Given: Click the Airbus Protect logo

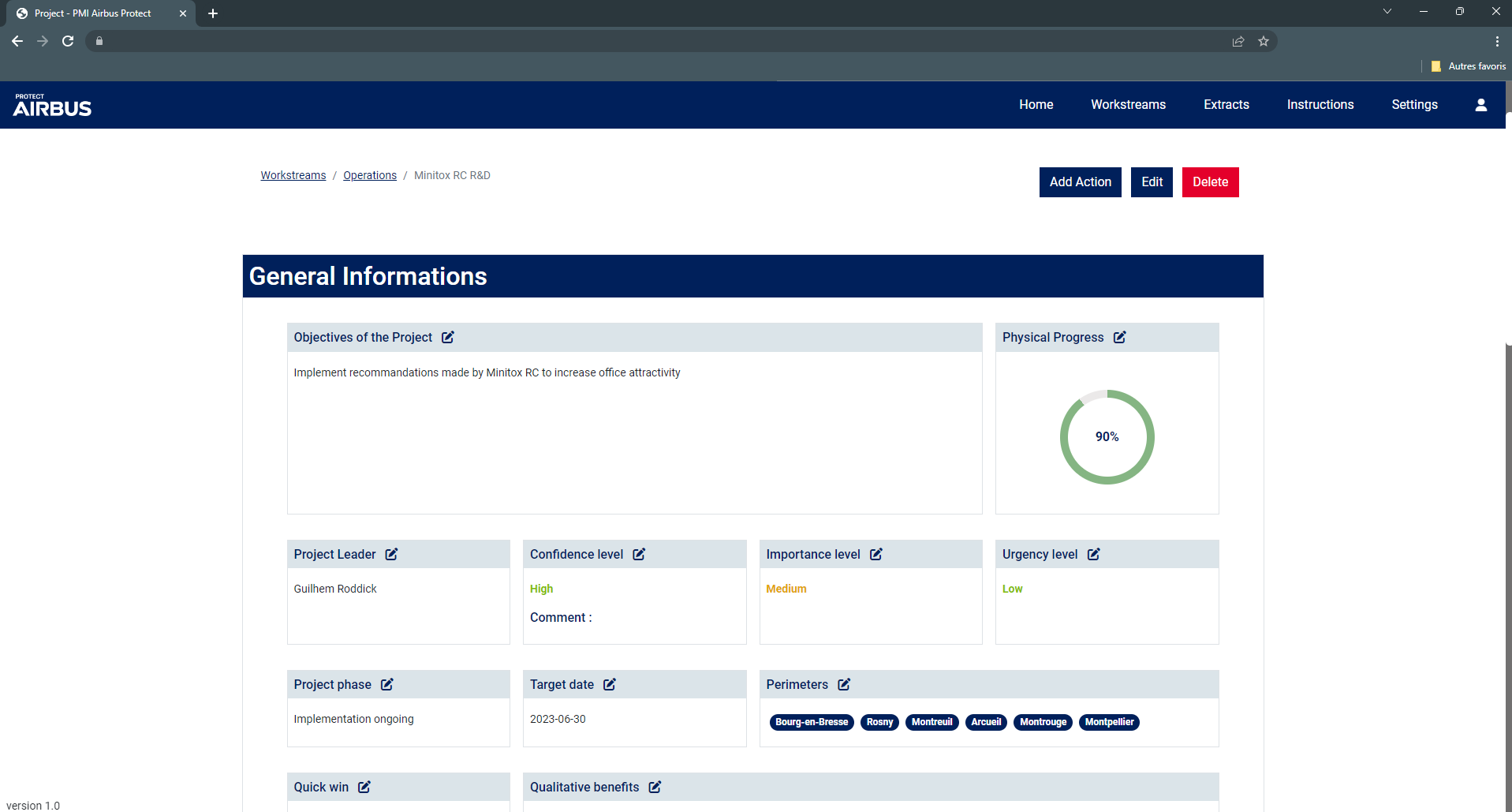Looking at the screenshot, I should point(52,105).
